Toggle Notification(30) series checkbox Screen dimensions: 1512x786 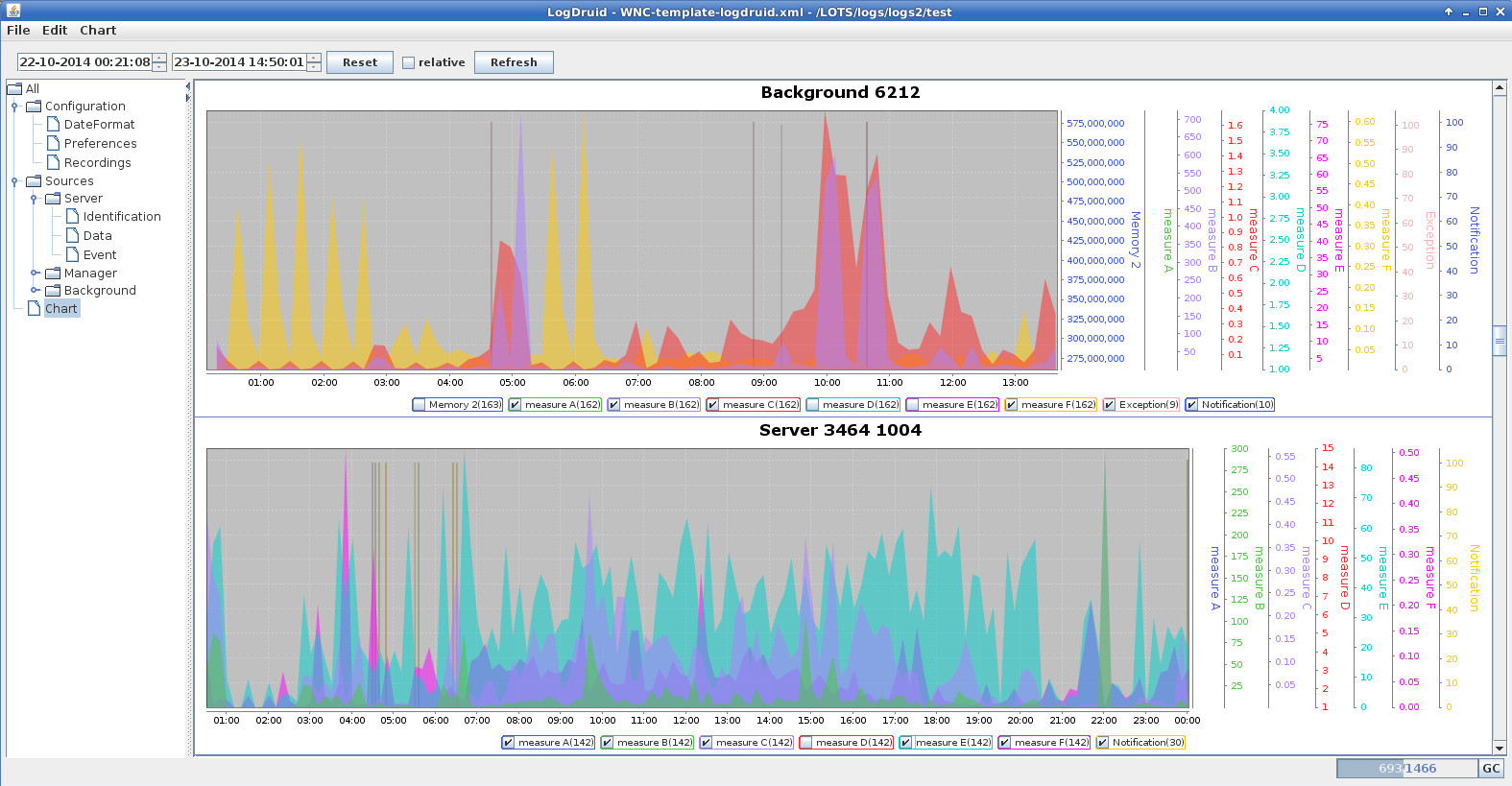pyautogui.click(x=1103, y=743)
